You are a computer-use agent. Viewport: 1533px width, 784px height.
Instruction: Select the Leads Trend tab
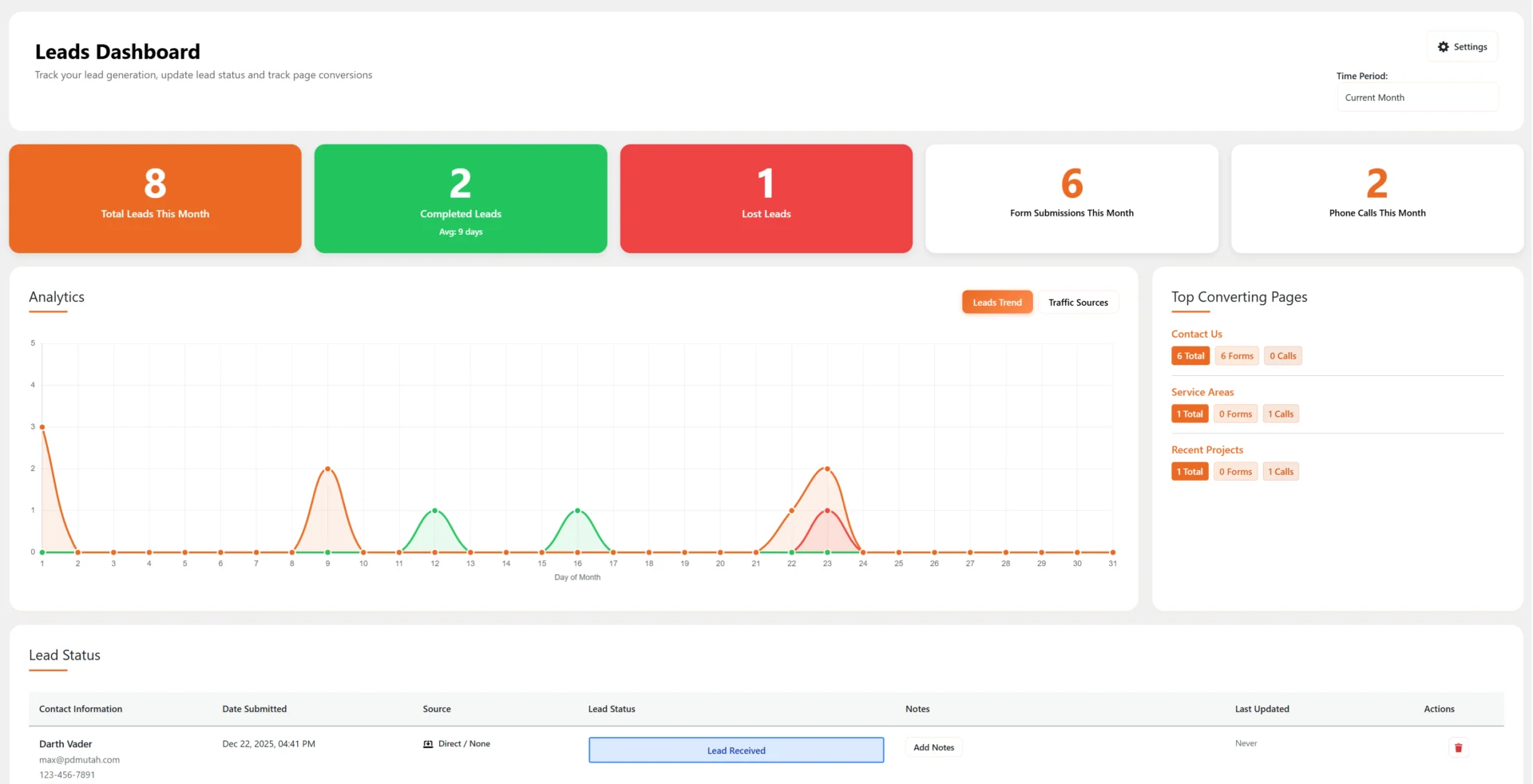pos(996,303)
